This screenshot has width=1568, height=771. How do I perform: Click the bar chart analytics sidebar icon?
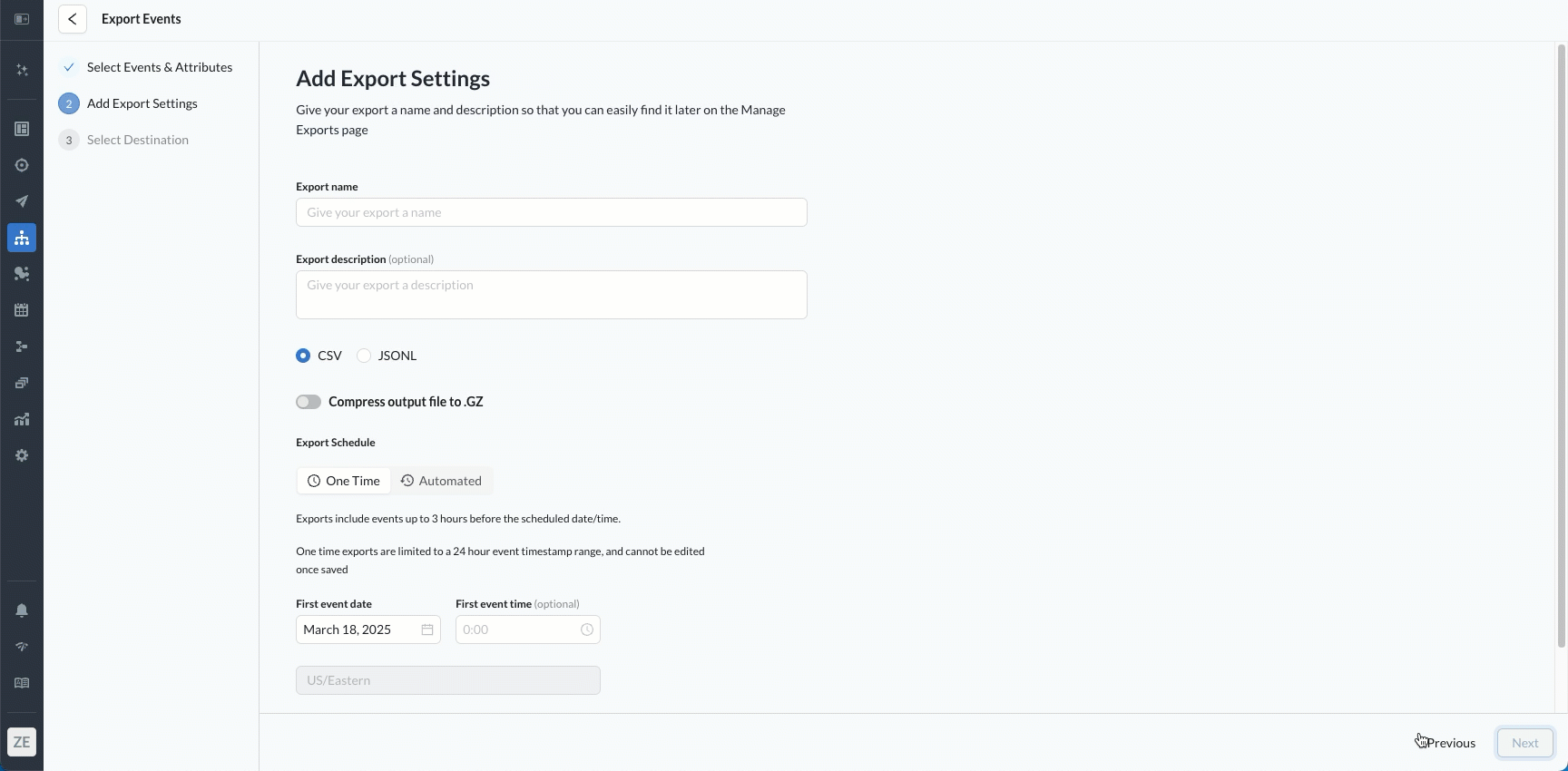pos(22,419)
